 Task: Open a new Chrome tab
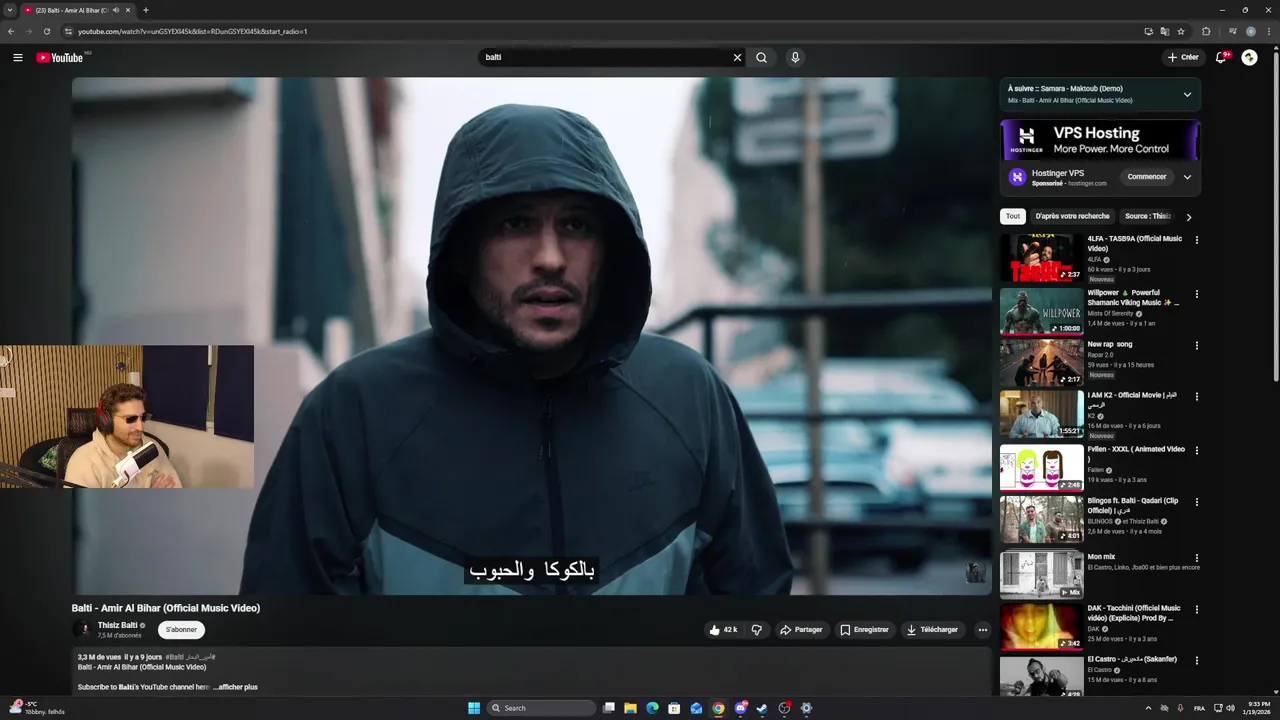point(146,10)
